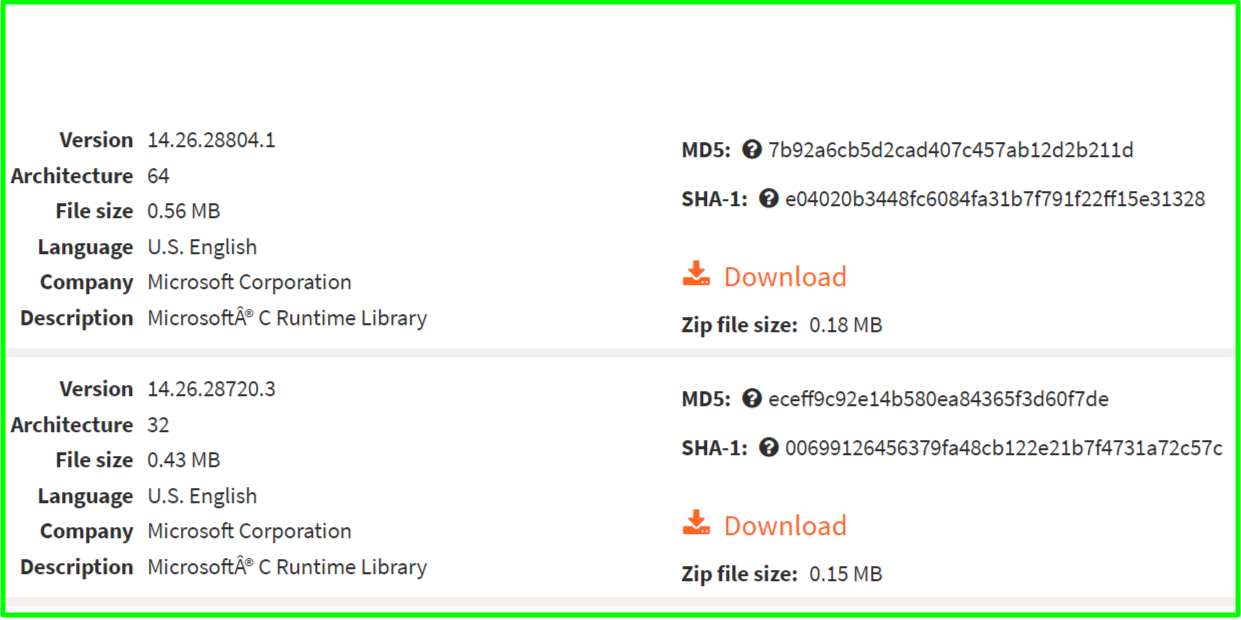Screen dimensions: 1241x620
Task: Select the MD5 hash starting with 7b92a6cb
Action: [x=950, y=151]
